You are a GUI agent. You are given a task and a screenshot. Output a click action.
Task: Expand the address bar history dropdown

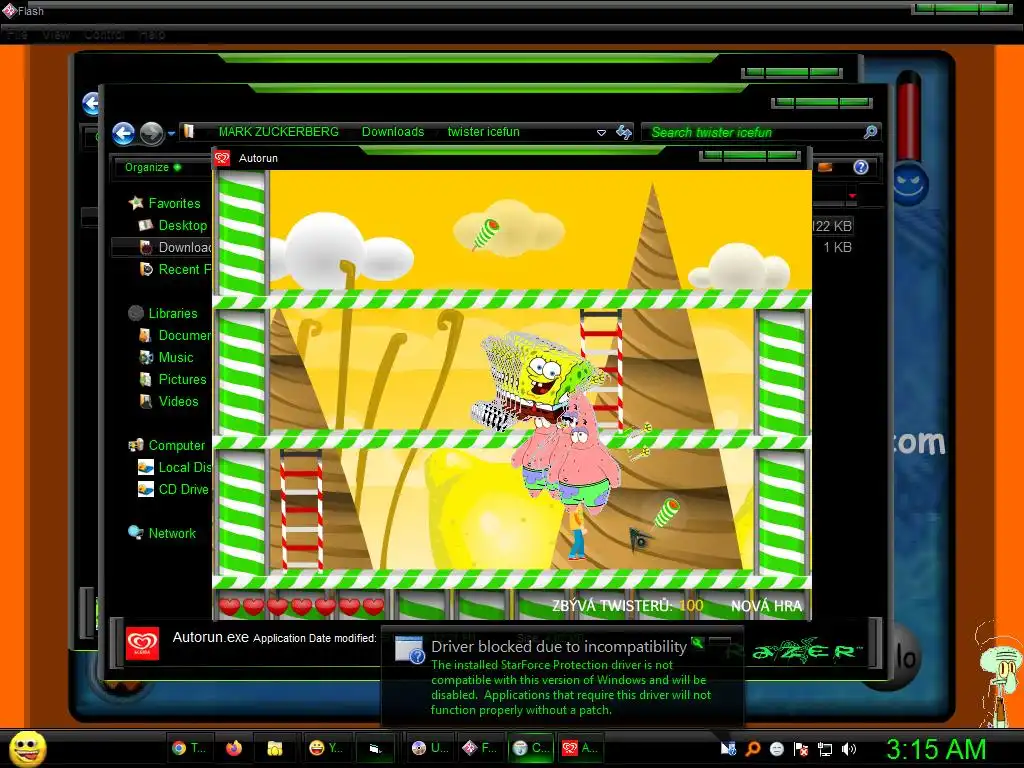601,133
